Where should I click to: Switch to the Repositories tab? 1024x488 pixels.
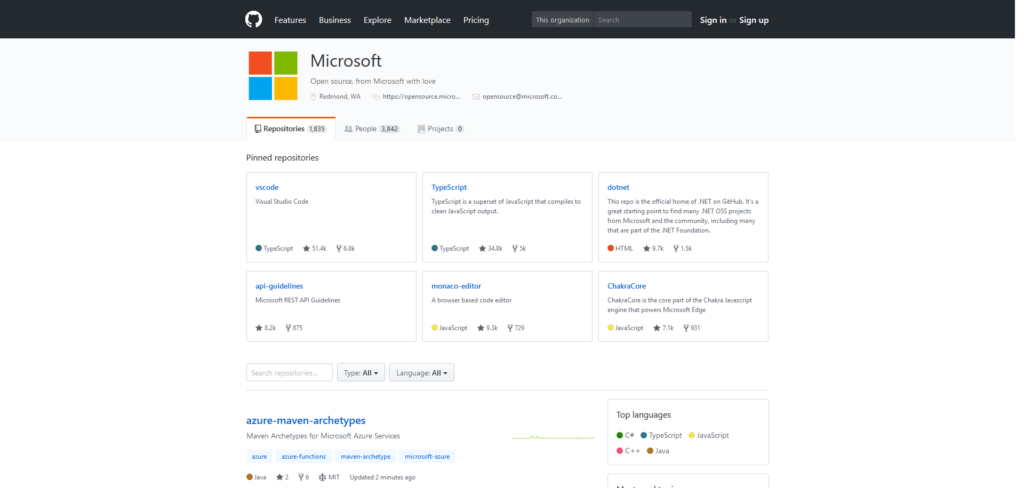(291, 129)
